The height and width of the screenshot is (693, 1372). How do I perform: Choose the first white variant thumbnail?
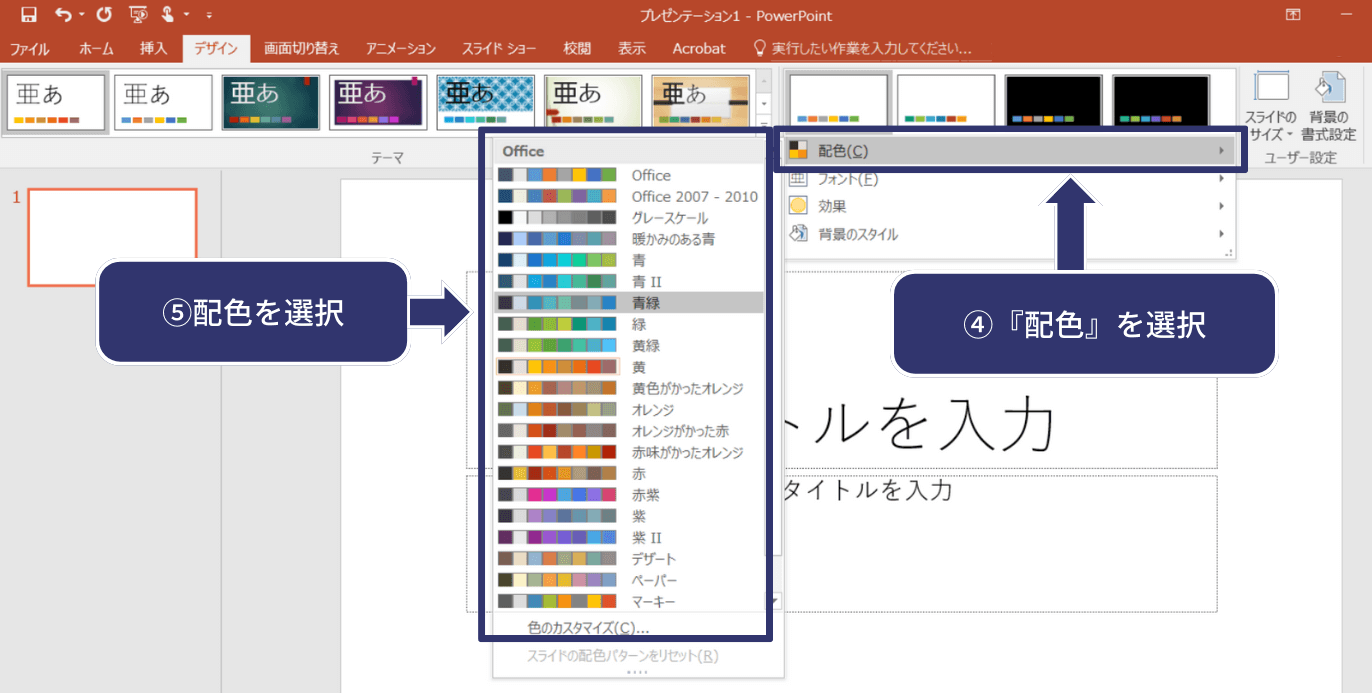838,101
